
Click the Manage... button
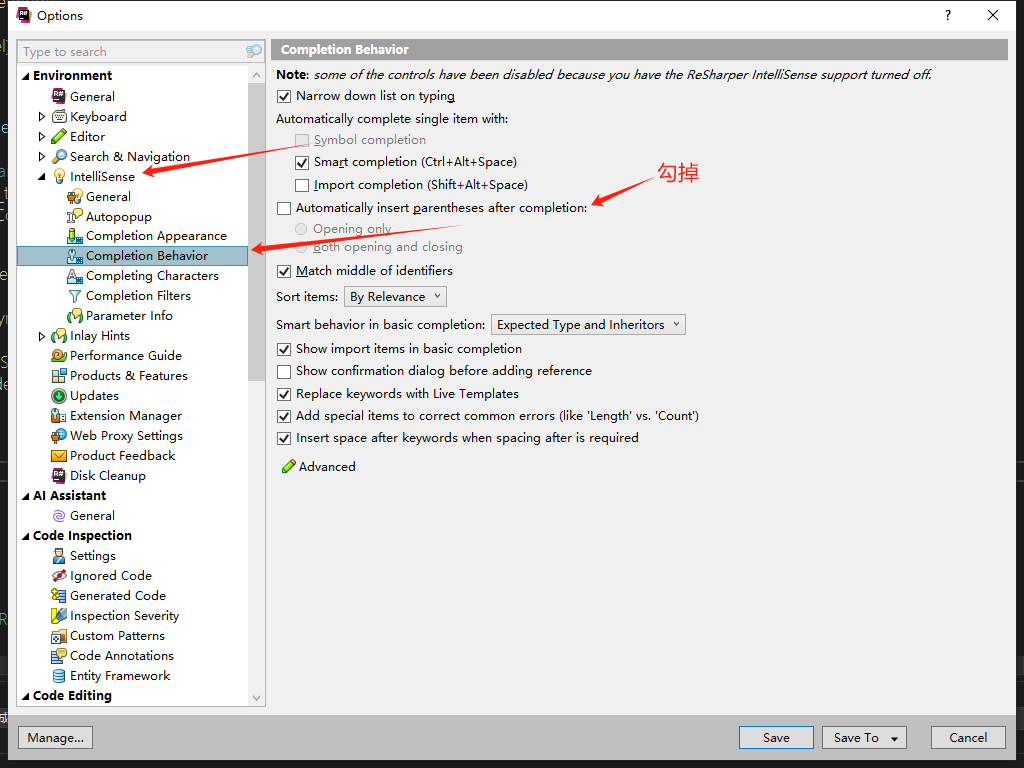coord(56,737)
